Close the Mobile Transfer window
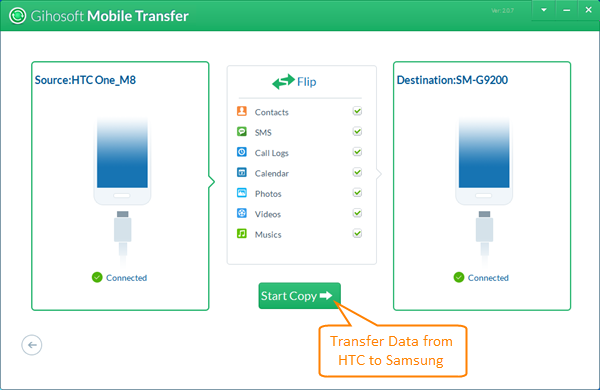Screen dimensions: 600x390 [x=589, y=10]
